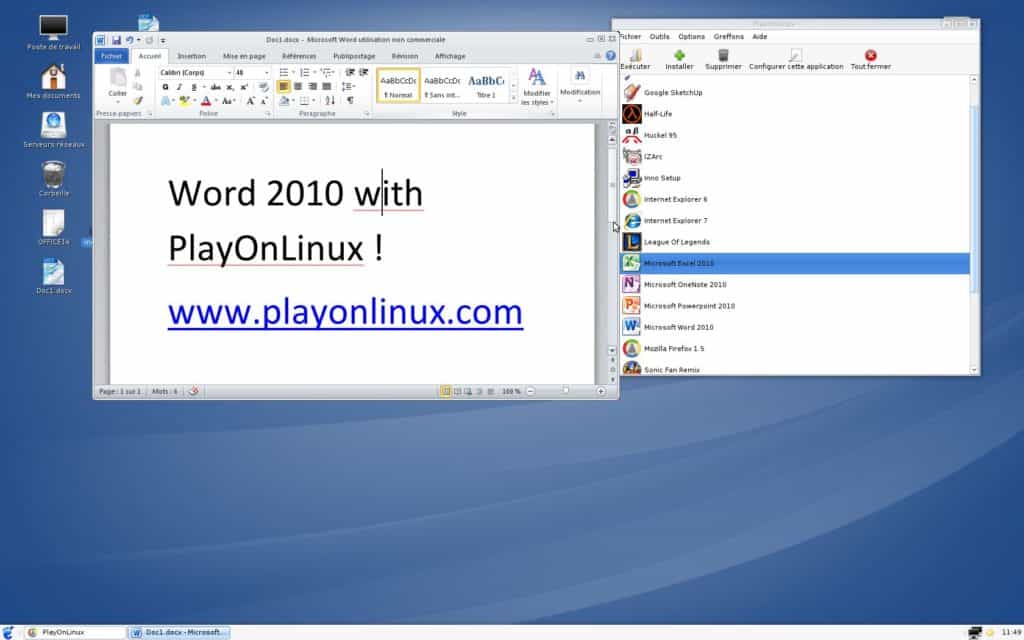Viewport: 1024px width, 640px height.
Task: Click the Tout fermer icon
Action: click(x=871, y=55)
